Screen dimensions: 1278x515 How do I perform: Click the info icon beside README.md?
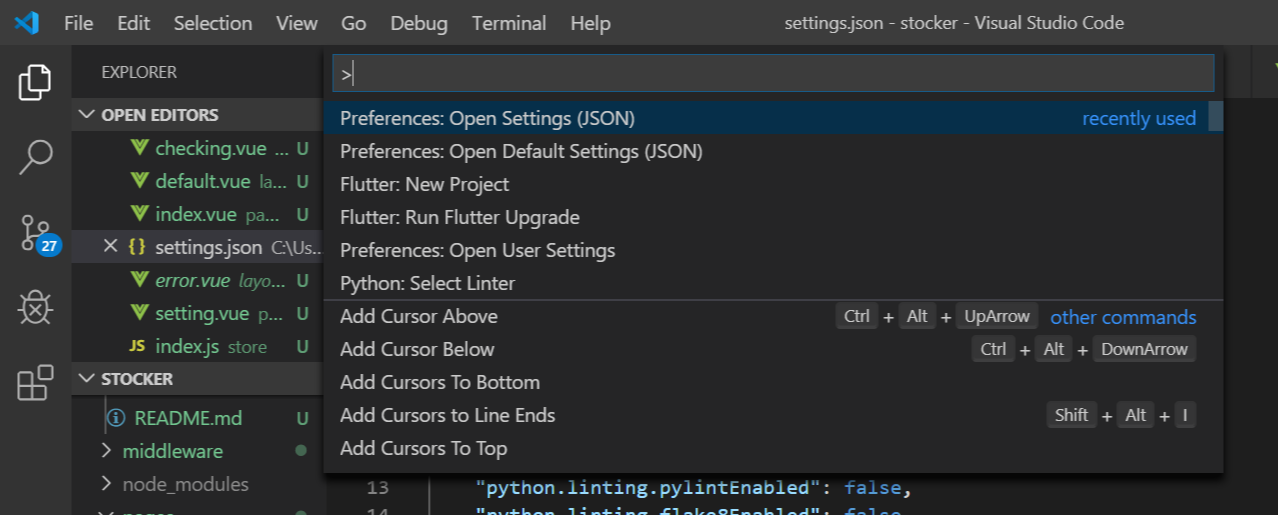coord(116,418)
